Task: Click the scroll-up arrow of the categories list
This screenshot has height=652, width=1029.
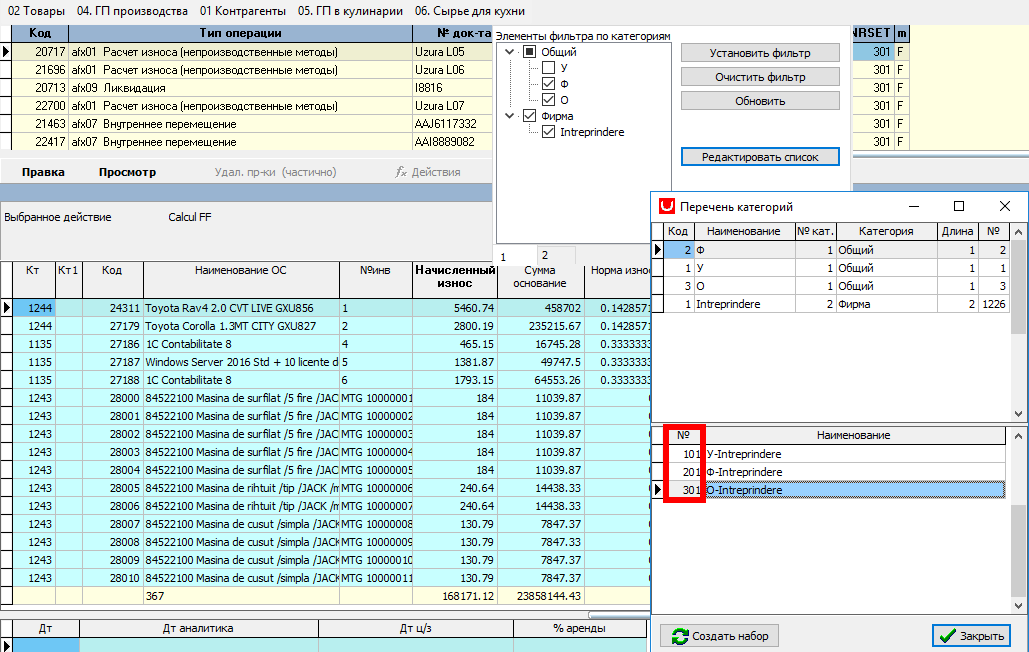Action: coord(1018,232)
